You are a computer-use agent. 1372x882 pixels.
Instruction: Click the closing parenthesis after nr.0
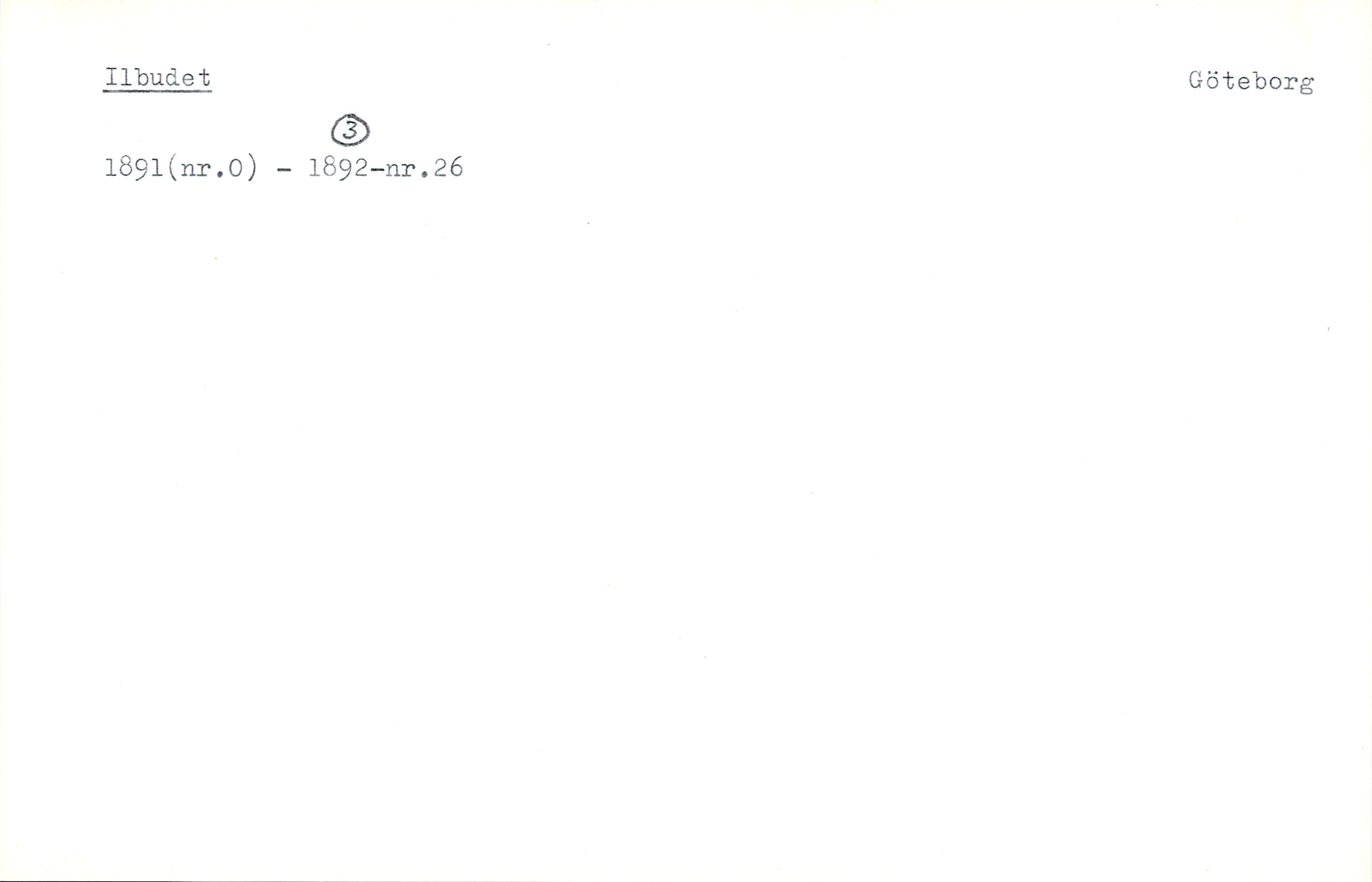252,169
